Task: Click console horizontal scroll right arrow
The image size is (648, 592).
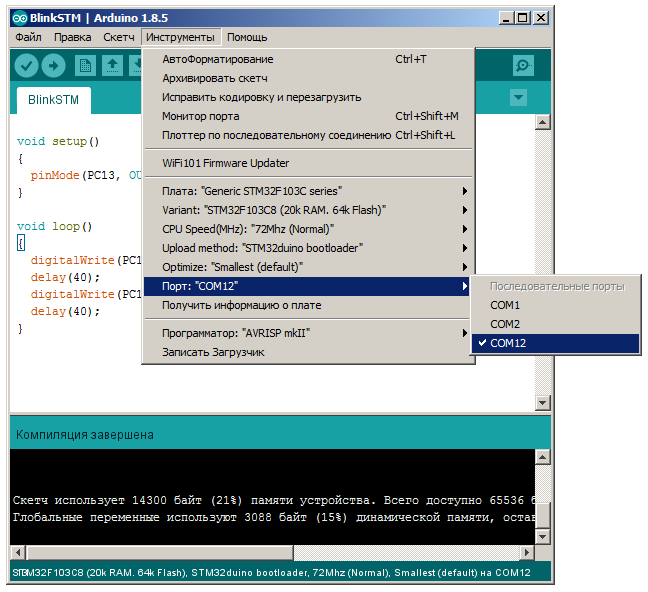Action: (526, 552)
